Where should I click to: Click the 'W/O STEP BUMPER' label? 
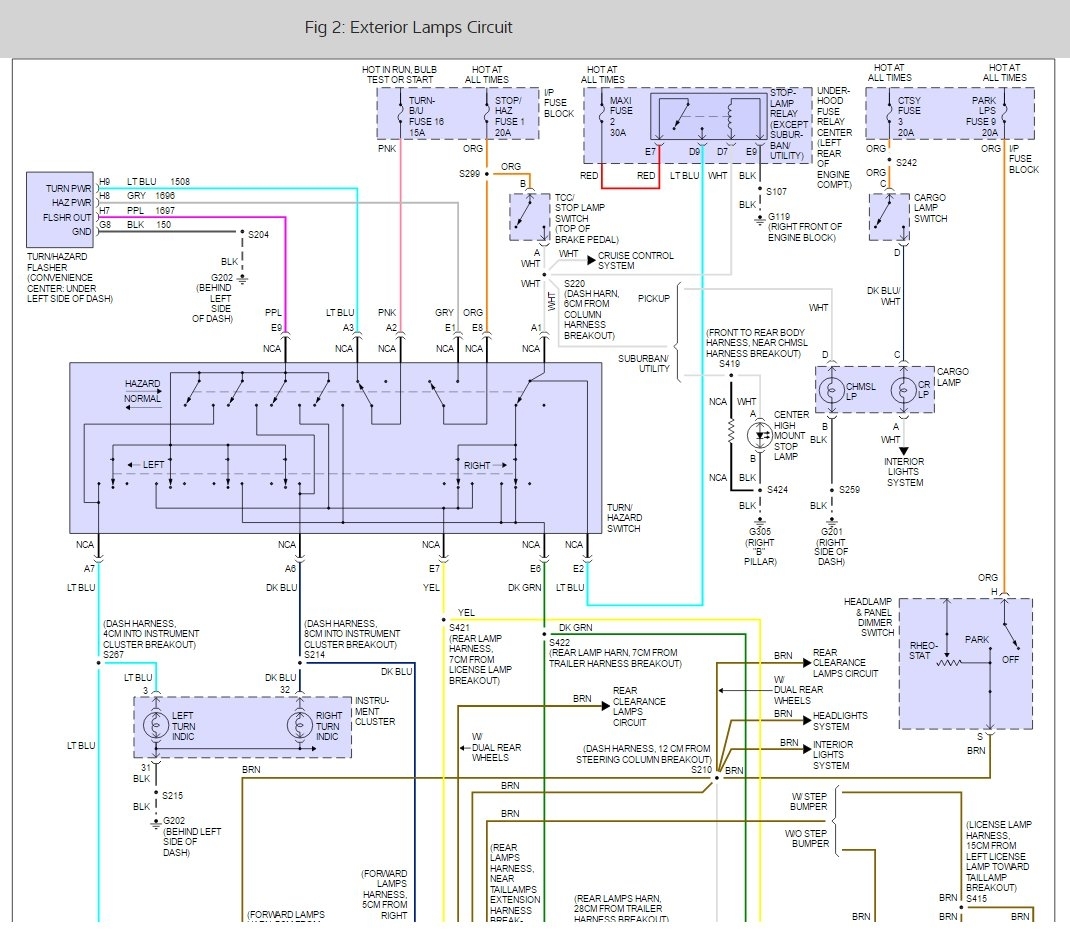point(807,839)
